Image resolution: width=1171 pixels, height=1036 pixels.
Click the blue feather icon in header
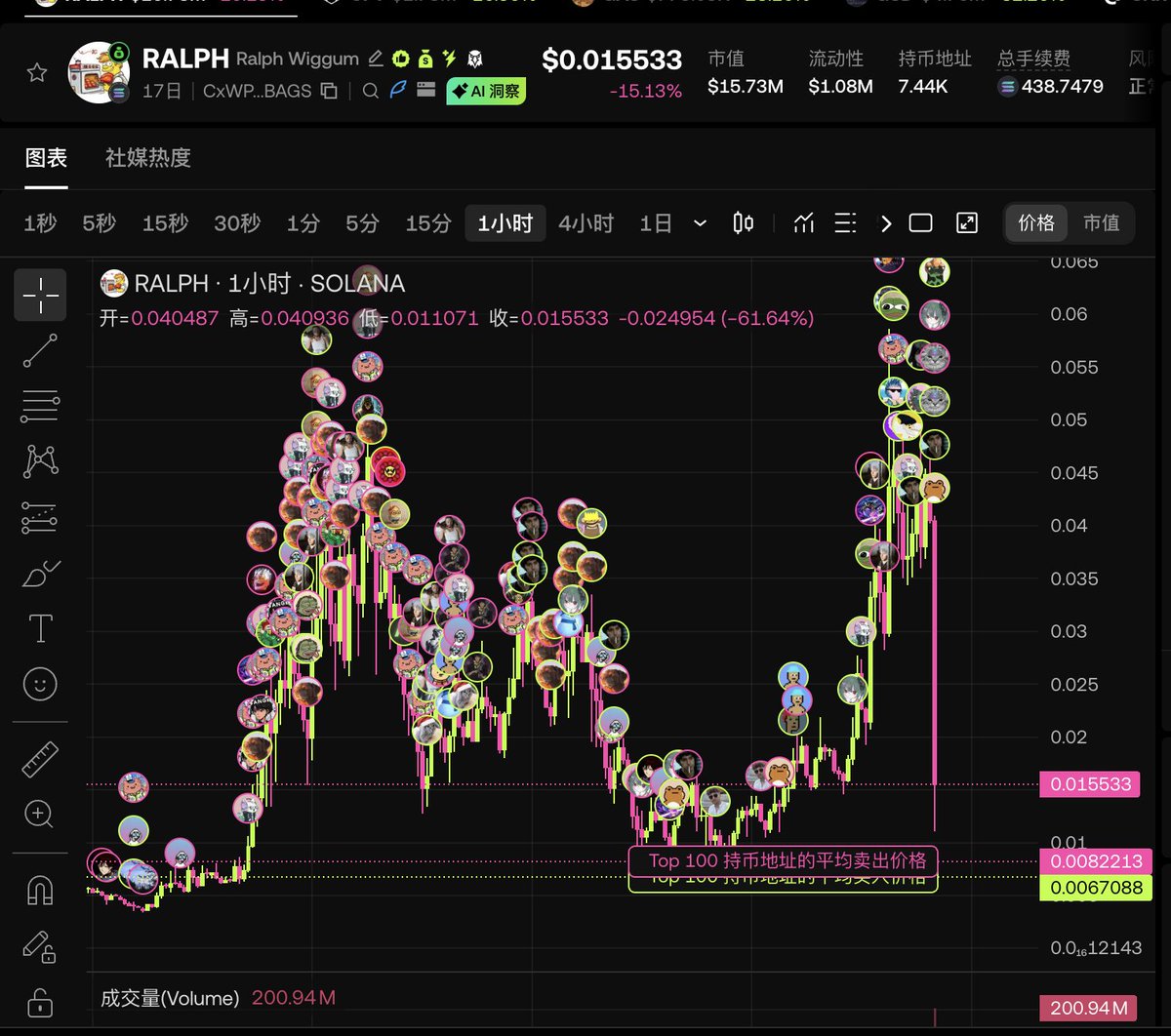(x=398, y=91)
